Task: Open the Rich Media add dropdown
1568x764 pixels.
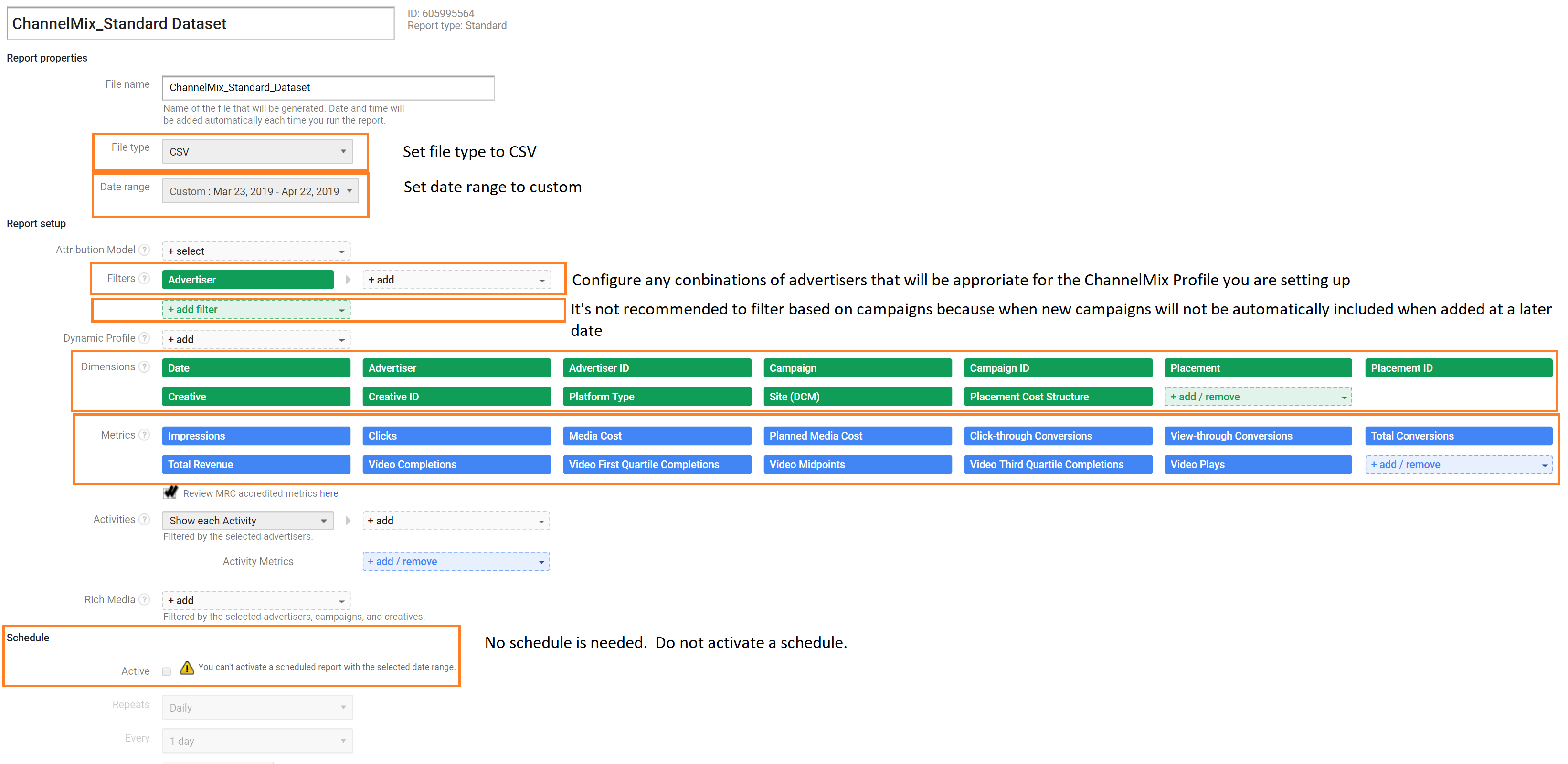Action: click(256, 600)
